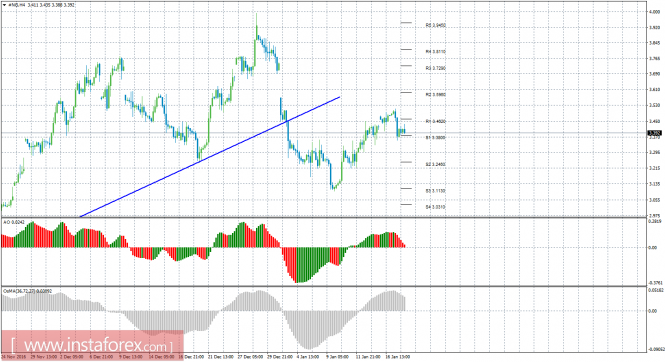
Task: Click the current price marker on axis
Action: [x=655, y=133]
